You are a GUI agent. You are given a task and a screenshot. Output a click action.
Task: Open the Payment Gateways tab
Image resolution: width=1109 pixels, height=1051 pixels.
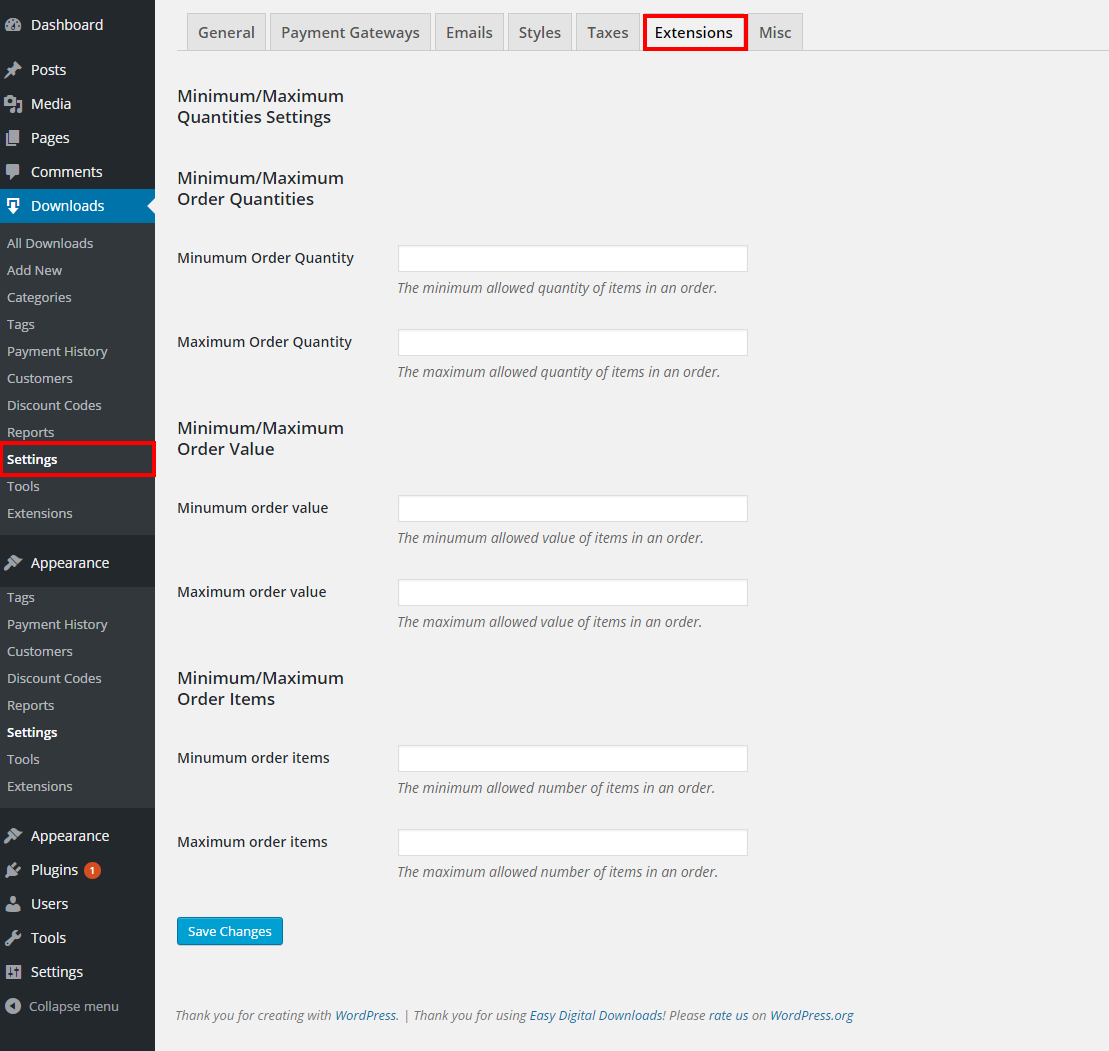(x=350, y=32)
